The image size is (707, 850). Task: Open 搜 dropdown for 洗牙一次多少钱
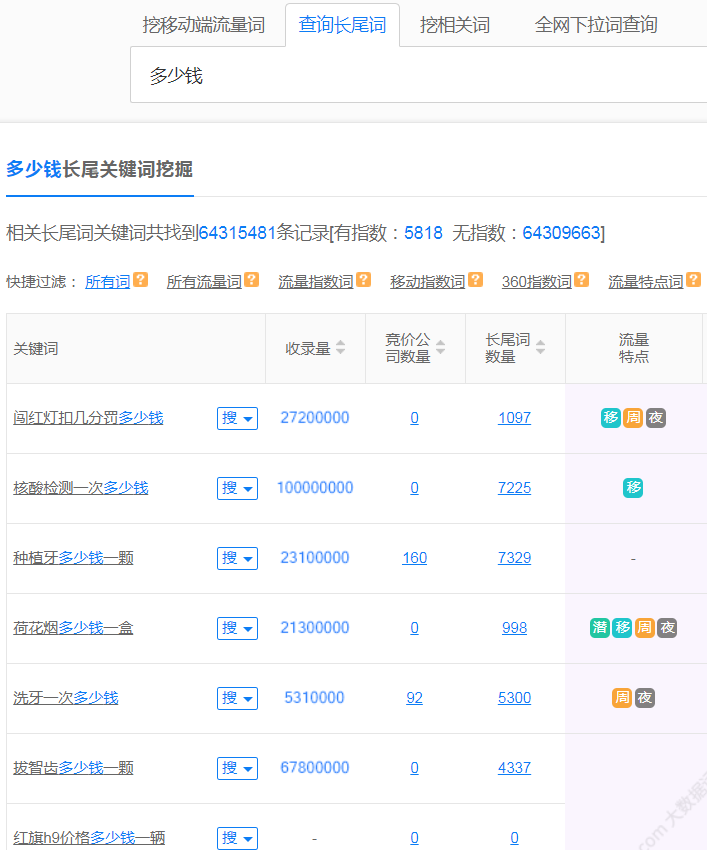pyautogui.click(x=237, y=698)
